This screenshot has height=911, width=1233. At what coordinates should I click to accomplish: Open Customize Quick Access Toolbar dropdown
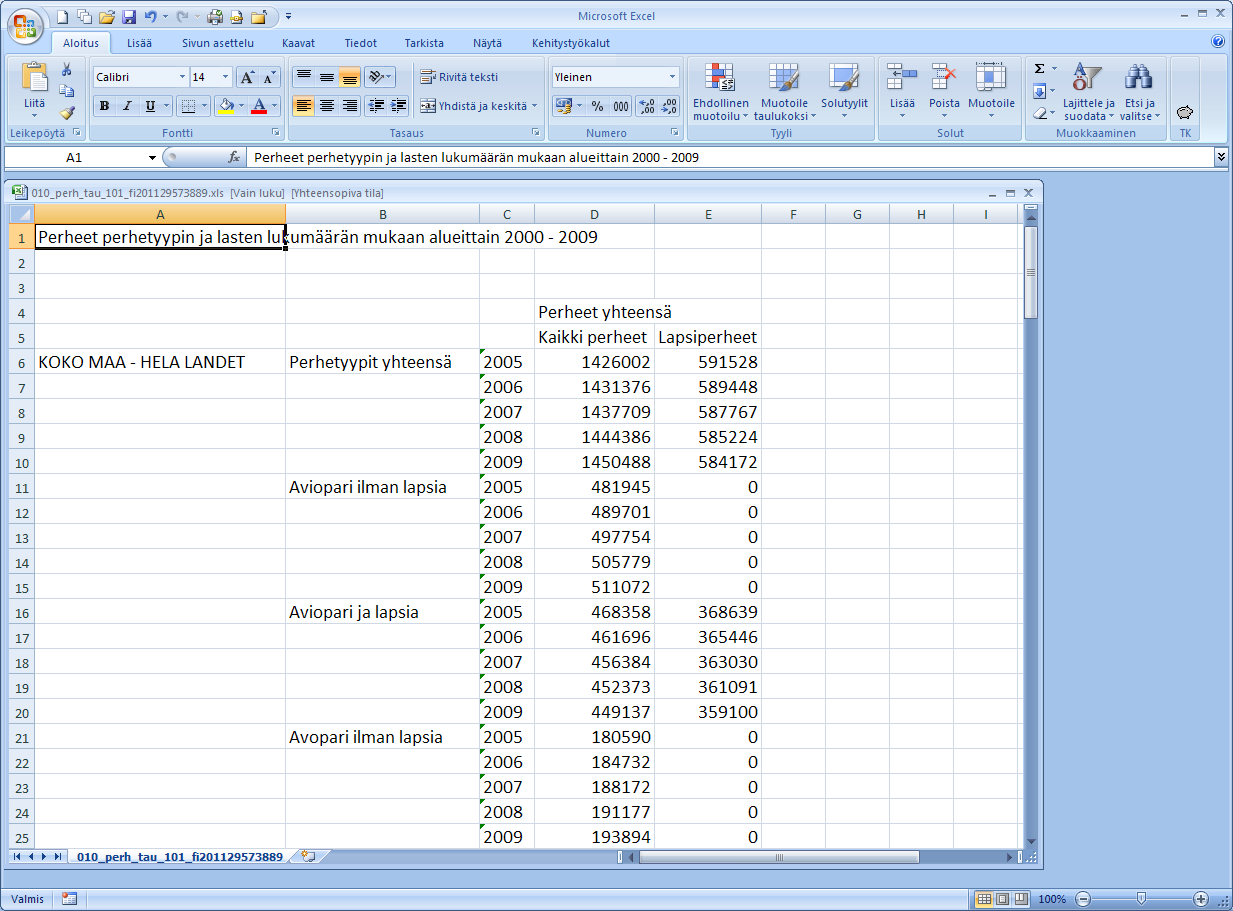click(x=289, y=17)
